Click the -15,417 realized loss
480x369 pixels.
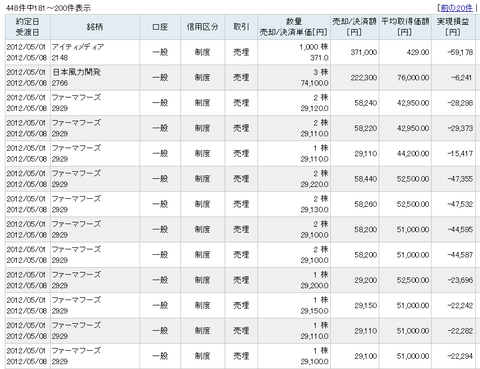coord(460,154)
